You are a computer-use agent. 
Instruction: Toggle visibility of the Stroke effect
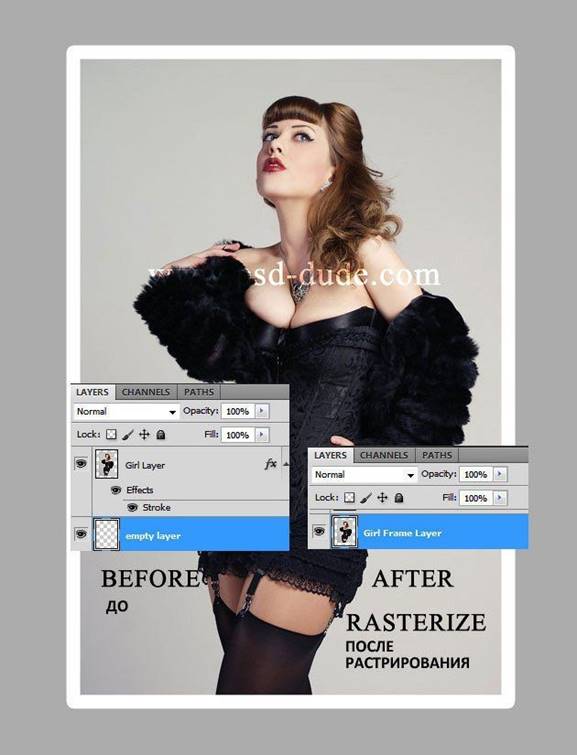coord(132,508)
